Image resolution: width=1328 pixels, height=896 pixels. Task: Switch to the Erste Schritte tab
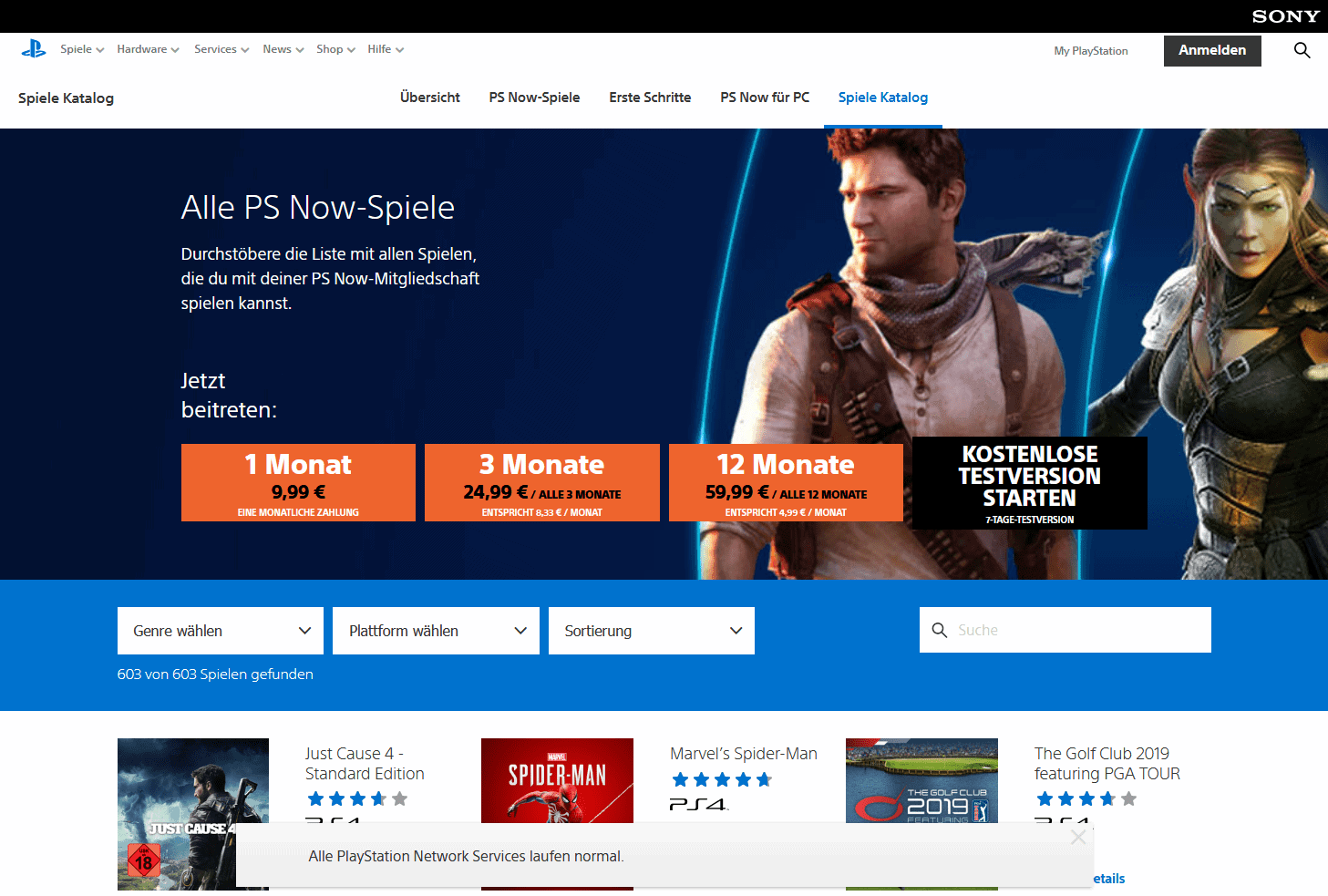650,98
